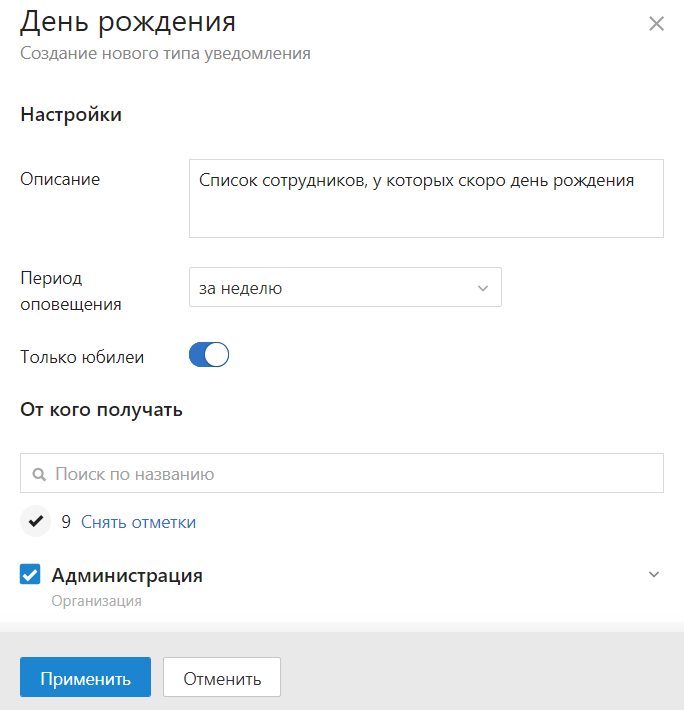684x710 pixels.
Task: Click the От кого получать heading
Action: coord(101,410)
